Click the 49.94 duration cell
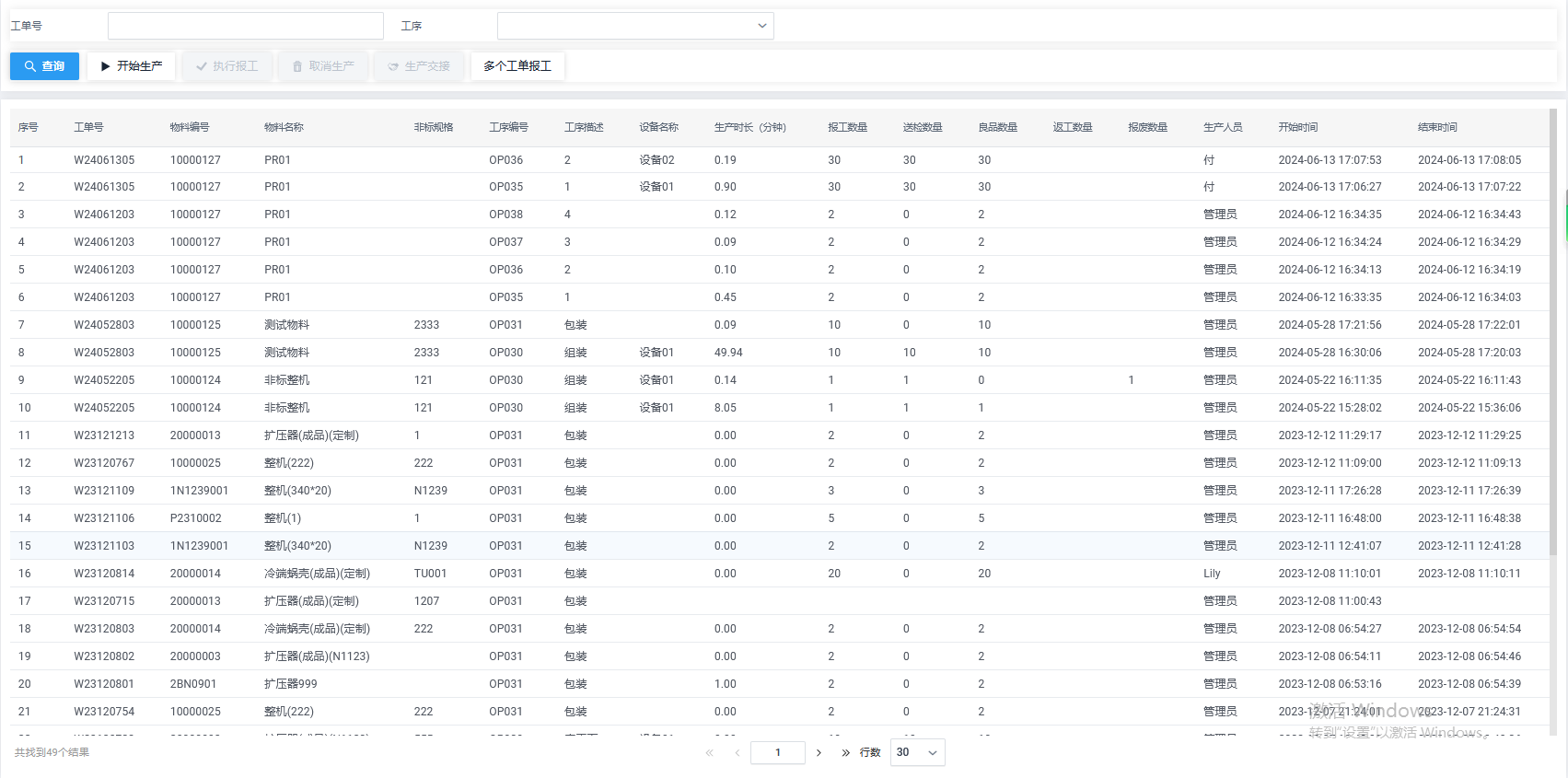 (728, 353)
